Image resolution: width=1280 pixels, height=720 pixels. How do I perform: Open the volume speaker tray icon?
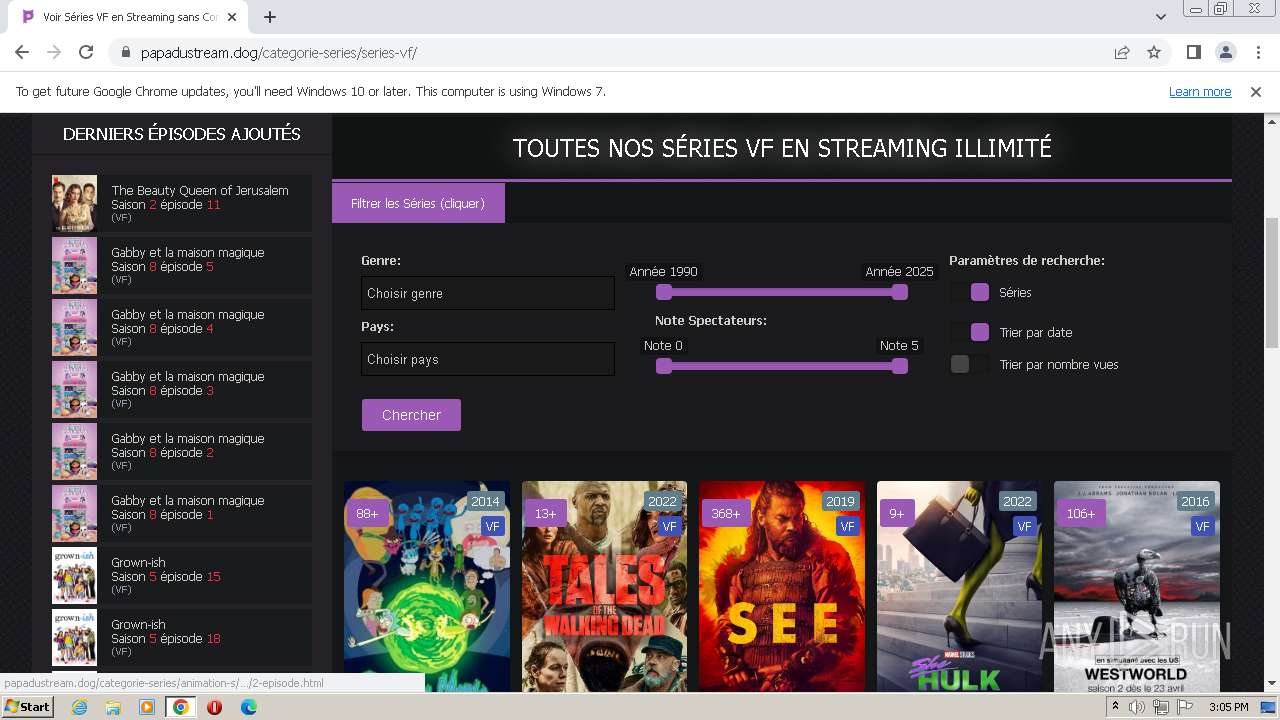(x=1137, y=707)
